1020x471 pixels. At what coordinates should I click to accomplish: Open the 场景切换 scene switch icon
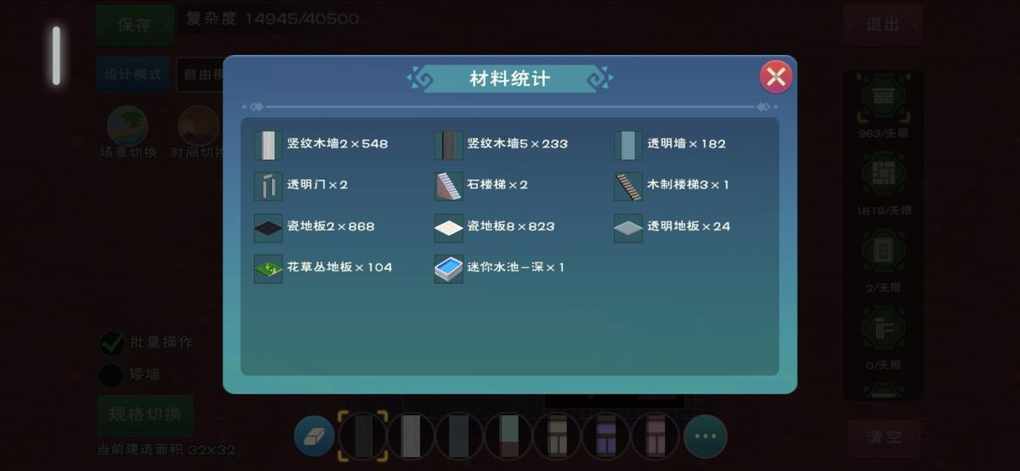click(128, 126)
